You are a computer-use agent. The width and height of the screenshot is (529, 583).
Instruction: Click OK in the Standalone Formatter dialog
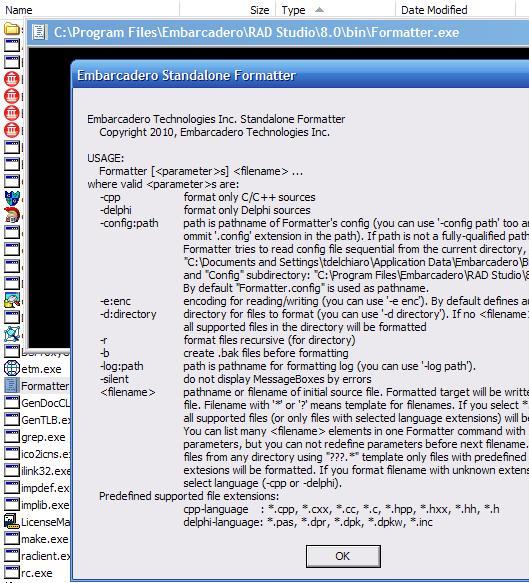343,556
